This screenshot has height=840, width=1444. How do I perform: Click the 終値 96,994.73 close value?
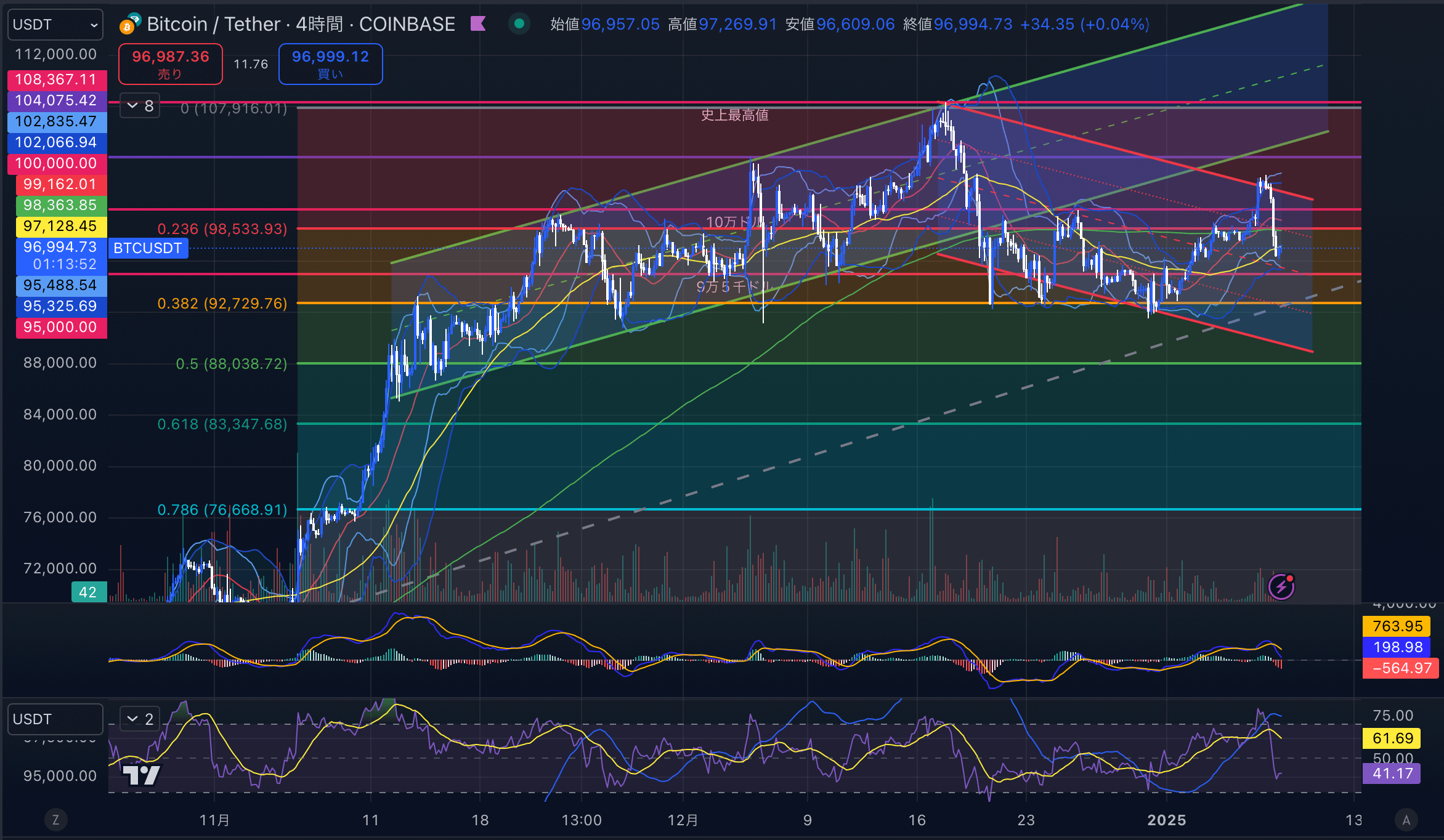(957, 24)
